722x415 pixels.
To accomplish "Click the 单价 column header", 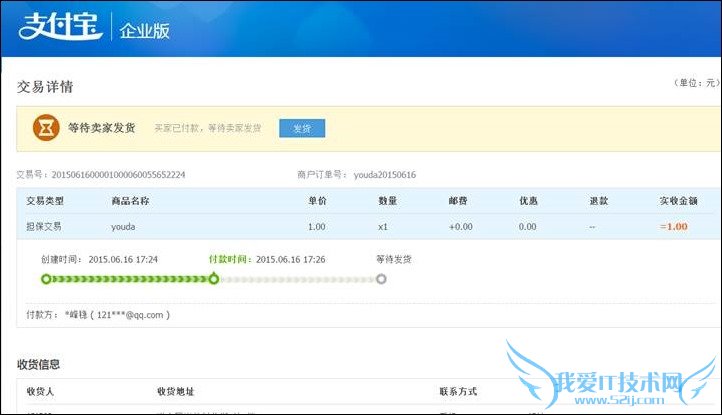I will click(x=317, y=201).
